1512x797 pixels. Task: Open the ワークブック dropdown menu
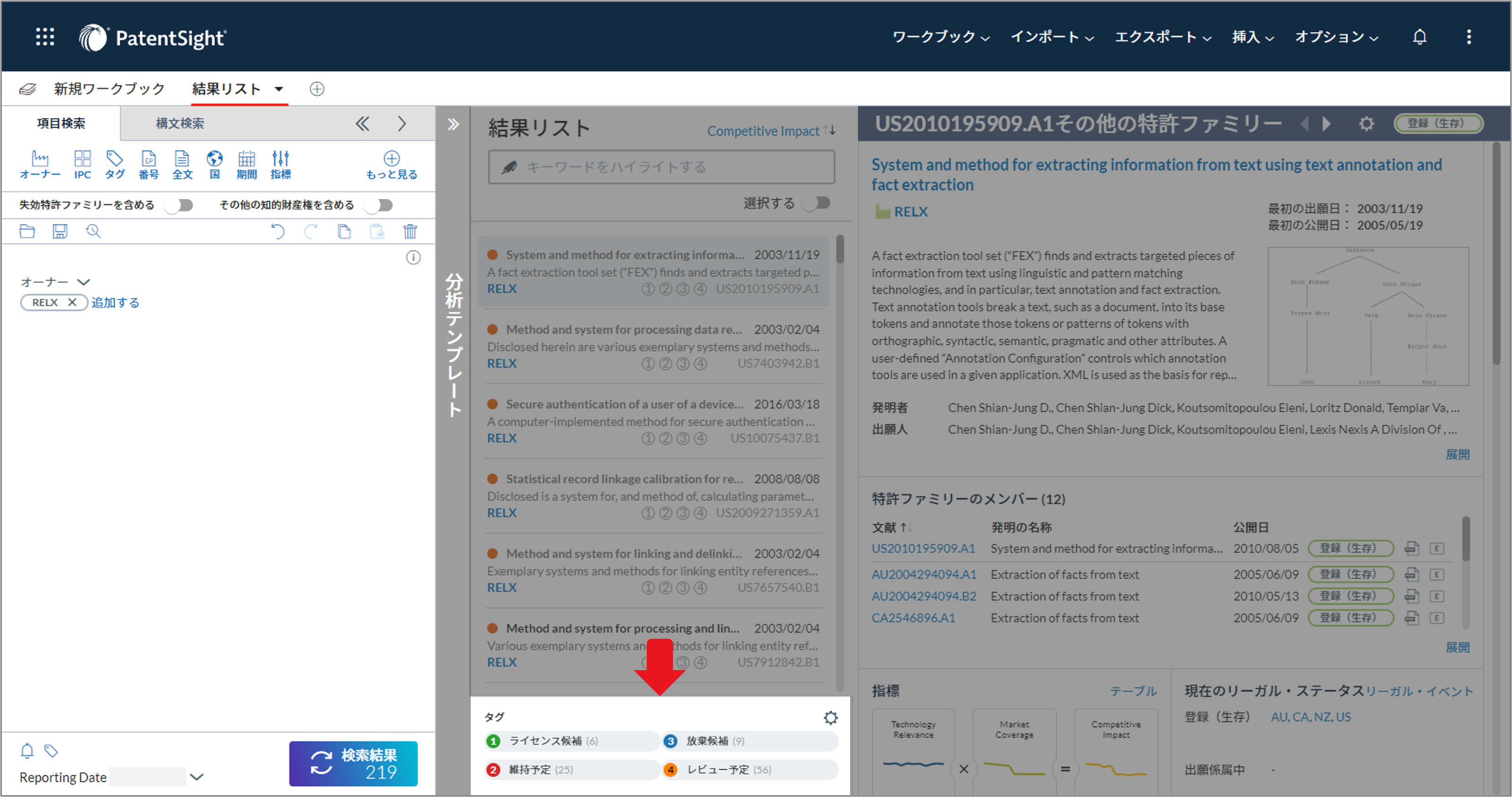(940, 36)
